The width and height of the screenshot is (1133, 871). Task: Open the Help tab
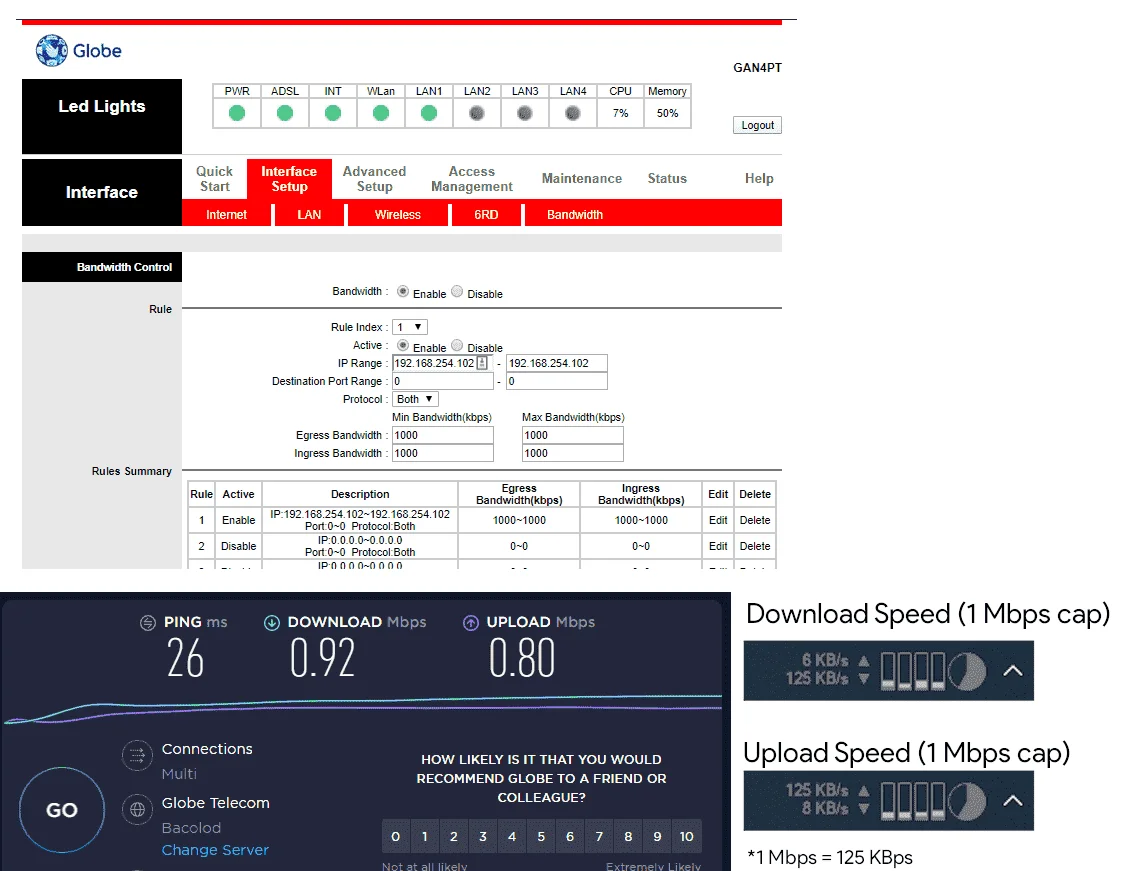[x=759, y=179]
